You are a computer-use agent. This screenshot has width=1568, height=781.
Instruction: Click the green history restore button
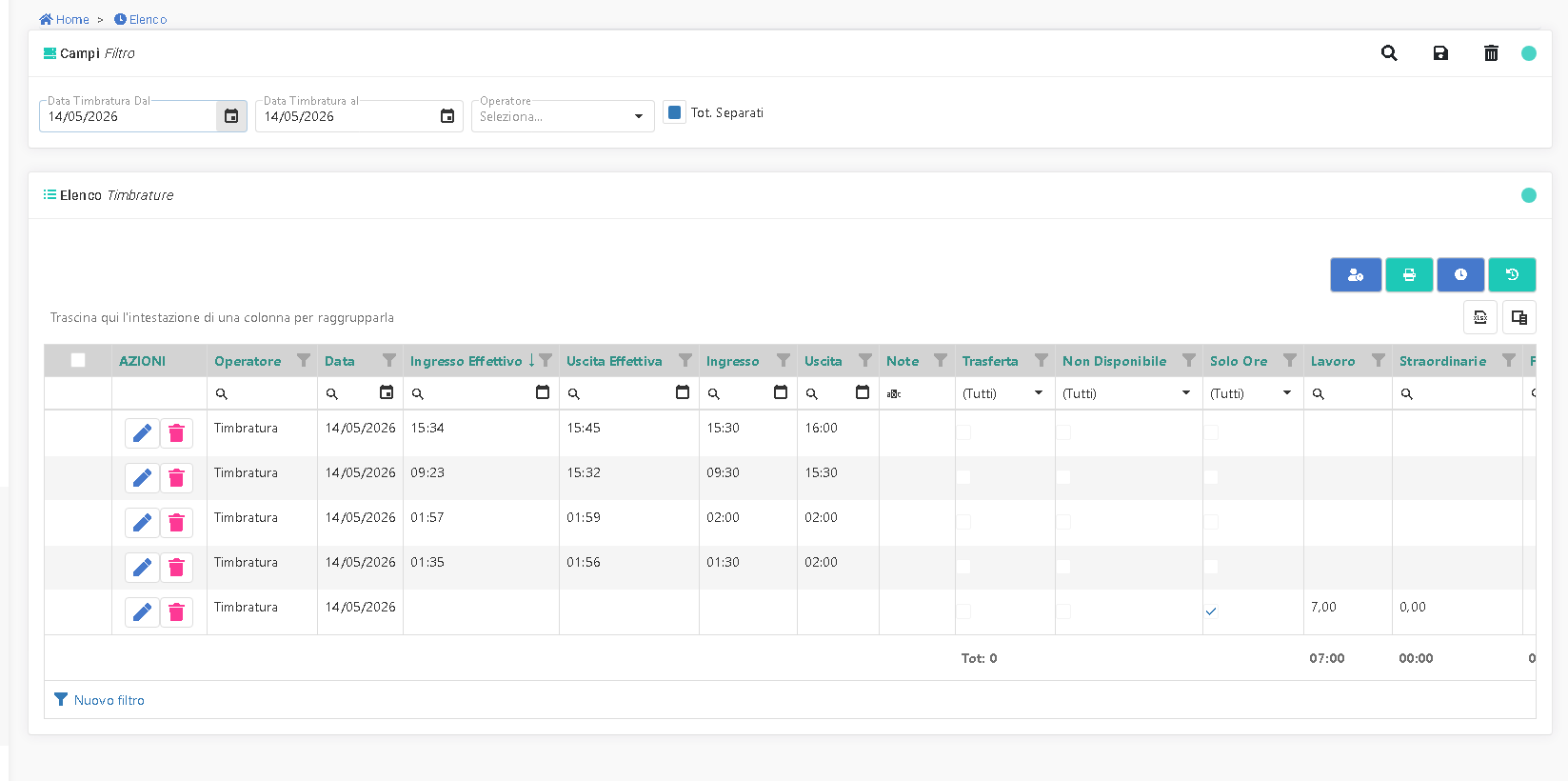point(1512,275)
